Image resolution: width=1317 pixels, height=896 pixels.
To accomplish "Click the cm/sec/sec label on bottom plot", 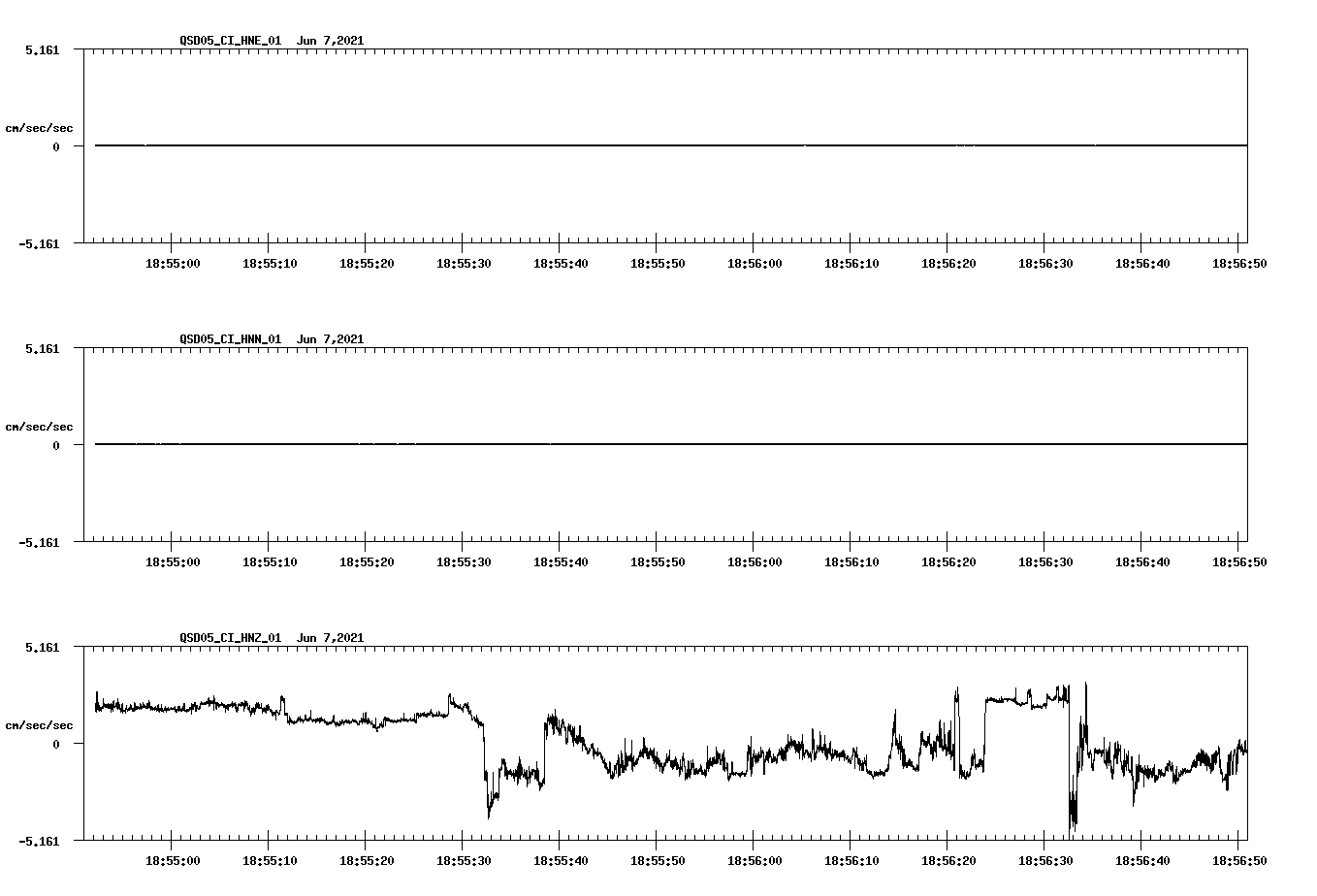I will click(x=40, y=723).
